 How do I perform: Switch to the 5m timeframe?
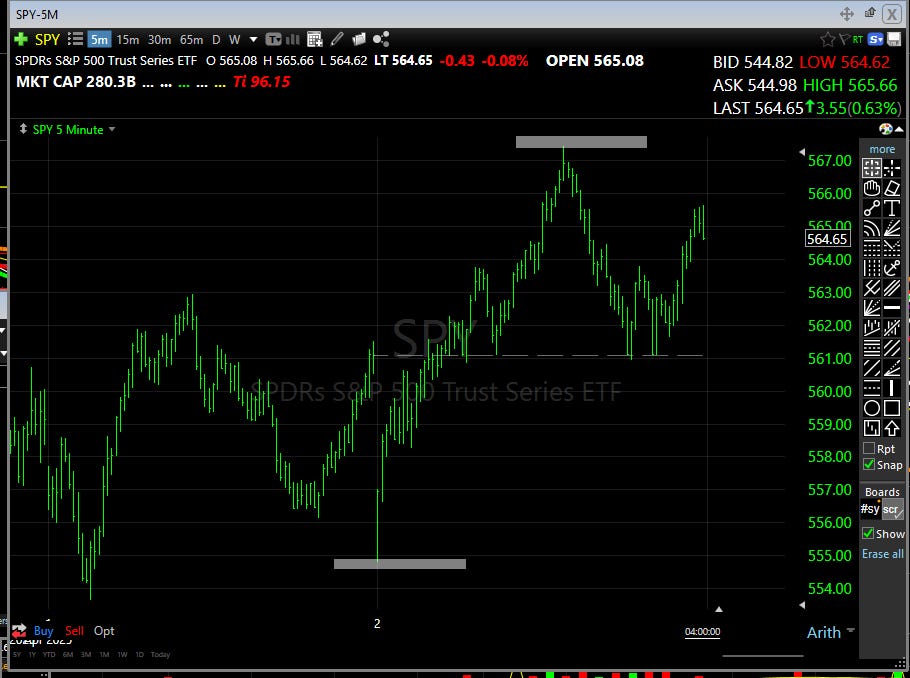(x=99, y=39)
